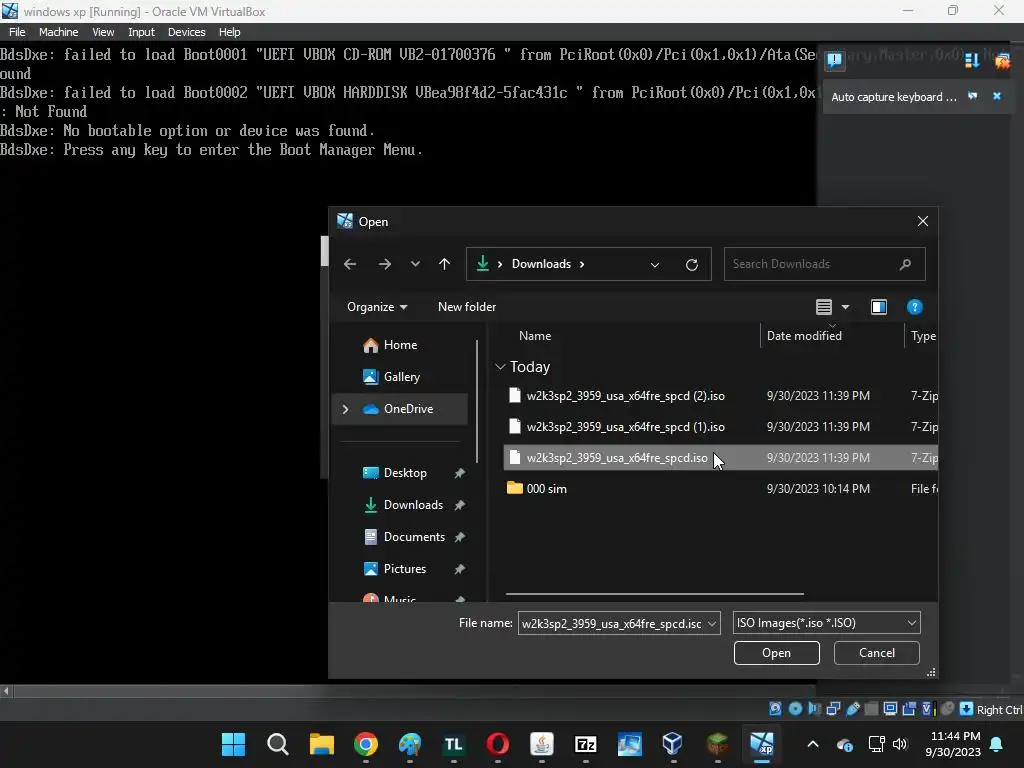The width and height of the screenshot is (1024, 768).
Task: Toggle the notification center icon in VirtualBox
Action: click(835, 60)
